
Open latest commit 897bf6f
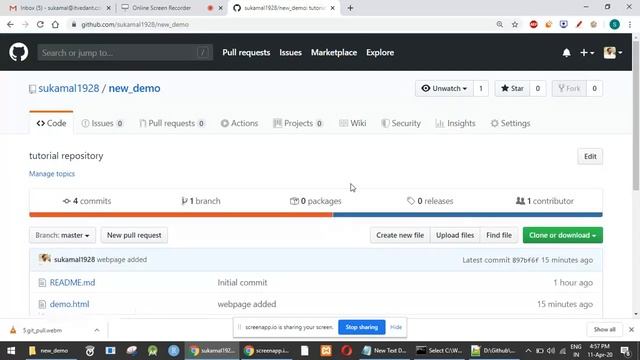525,260
